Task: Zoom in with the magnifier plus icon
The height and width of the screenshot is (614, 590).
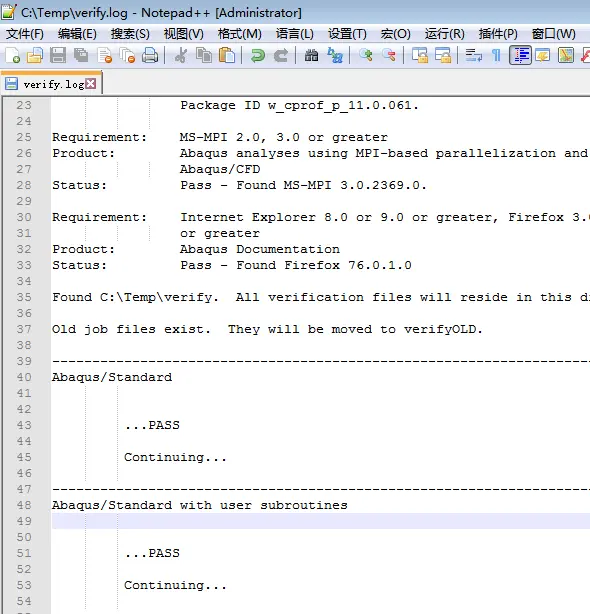Action: tap(366, 56)
